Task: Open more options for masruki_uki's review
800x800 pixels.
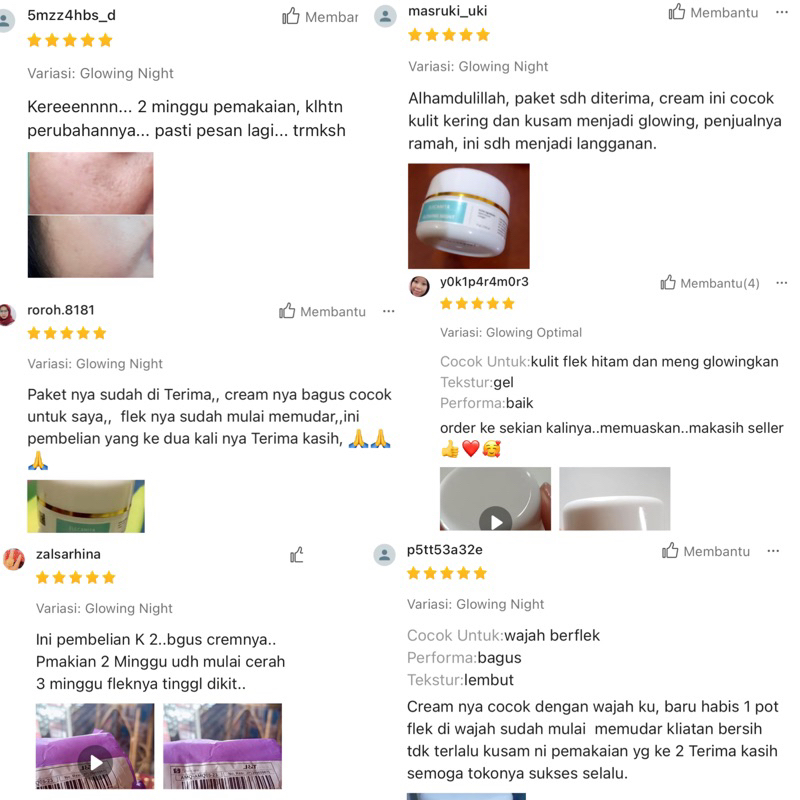Action: (782, 12)
